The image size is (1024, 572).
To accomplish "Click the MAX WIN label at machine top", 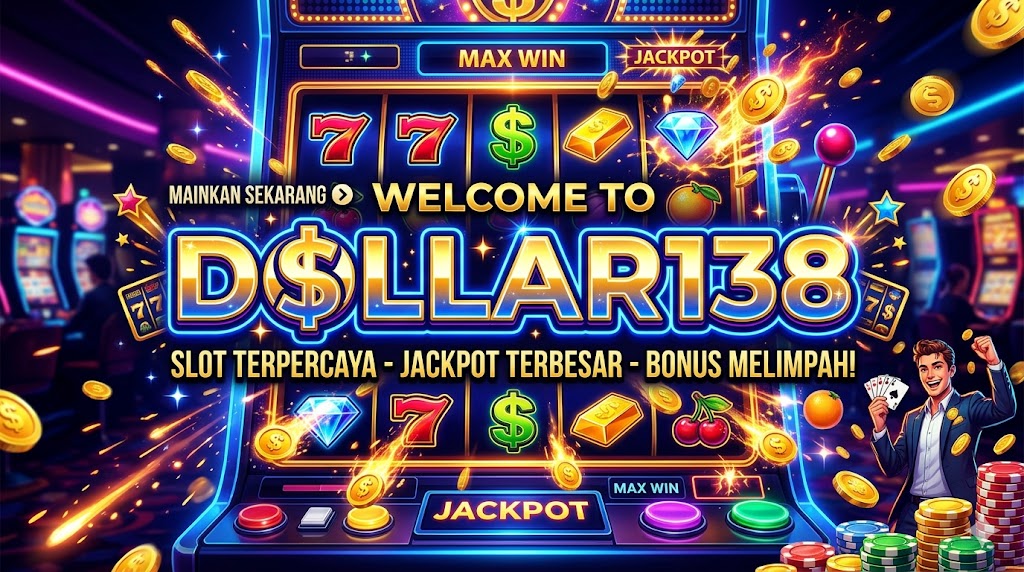I will coord(512,59).
